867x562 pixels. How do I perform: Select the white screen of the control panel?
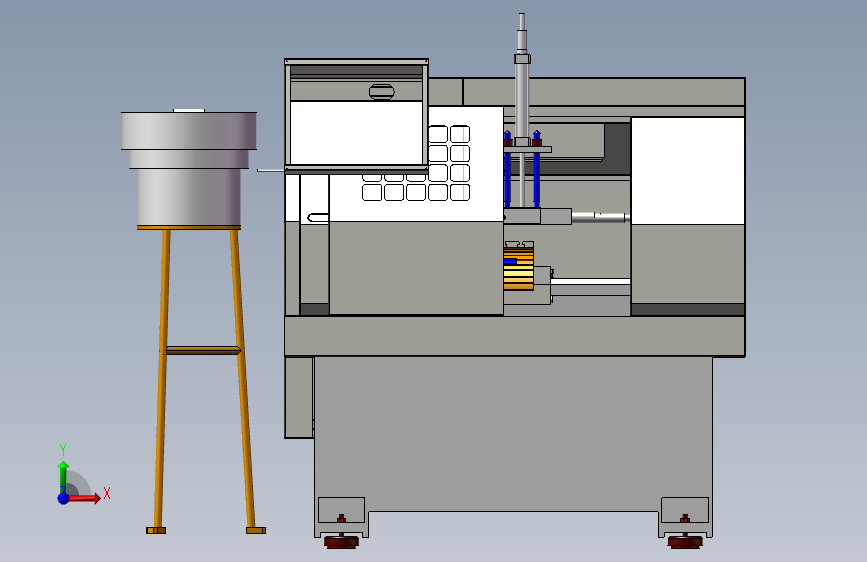coord(356,133)
